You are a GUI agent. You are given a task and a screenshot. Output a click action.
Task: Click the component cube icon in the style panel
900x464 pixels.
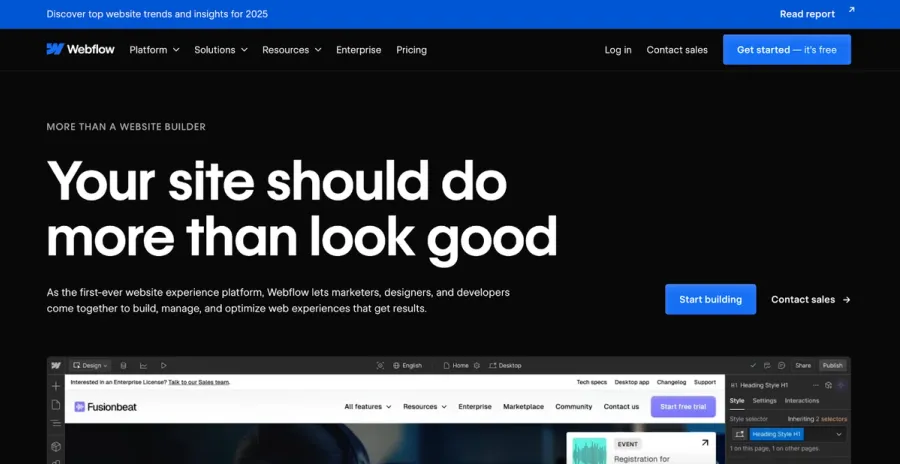coord(828,385)
